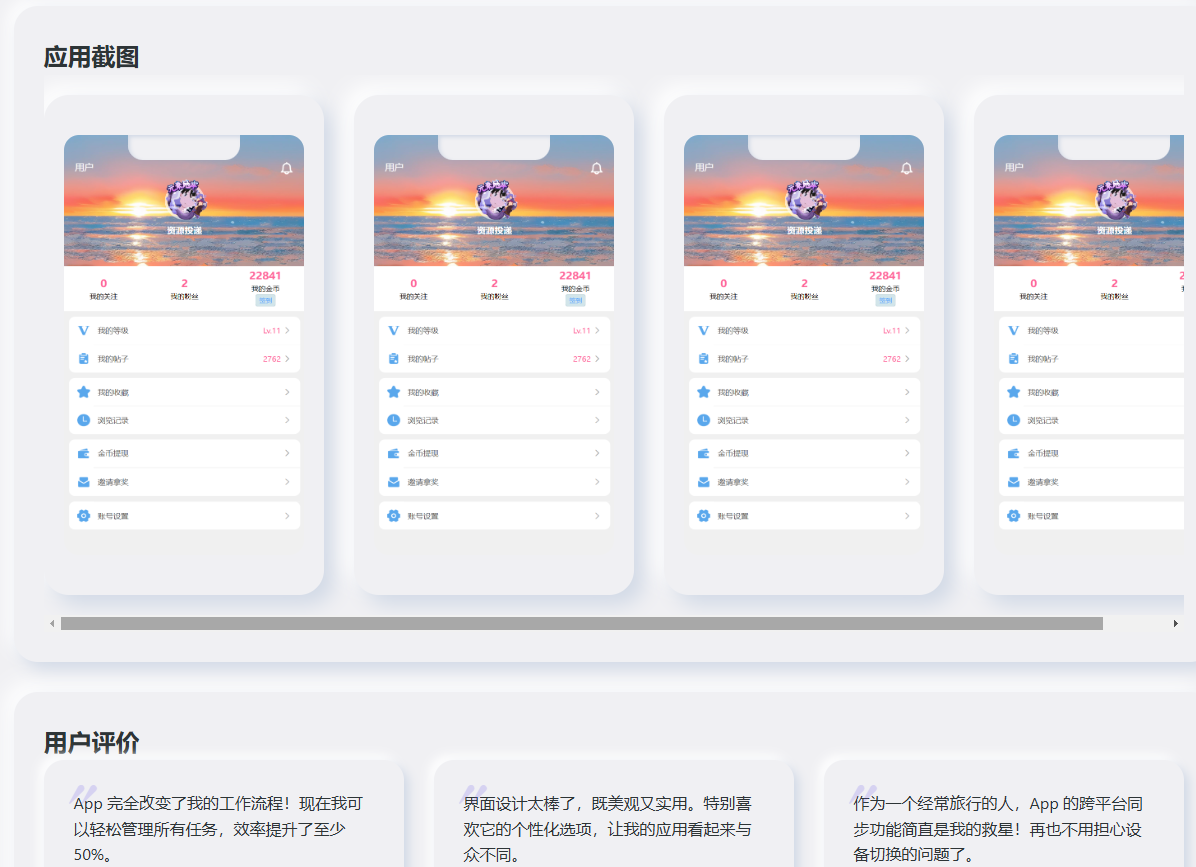
Task: Click the 金币提现 wallet icon in the second screenshot
Action: click(x=394, y=453)
